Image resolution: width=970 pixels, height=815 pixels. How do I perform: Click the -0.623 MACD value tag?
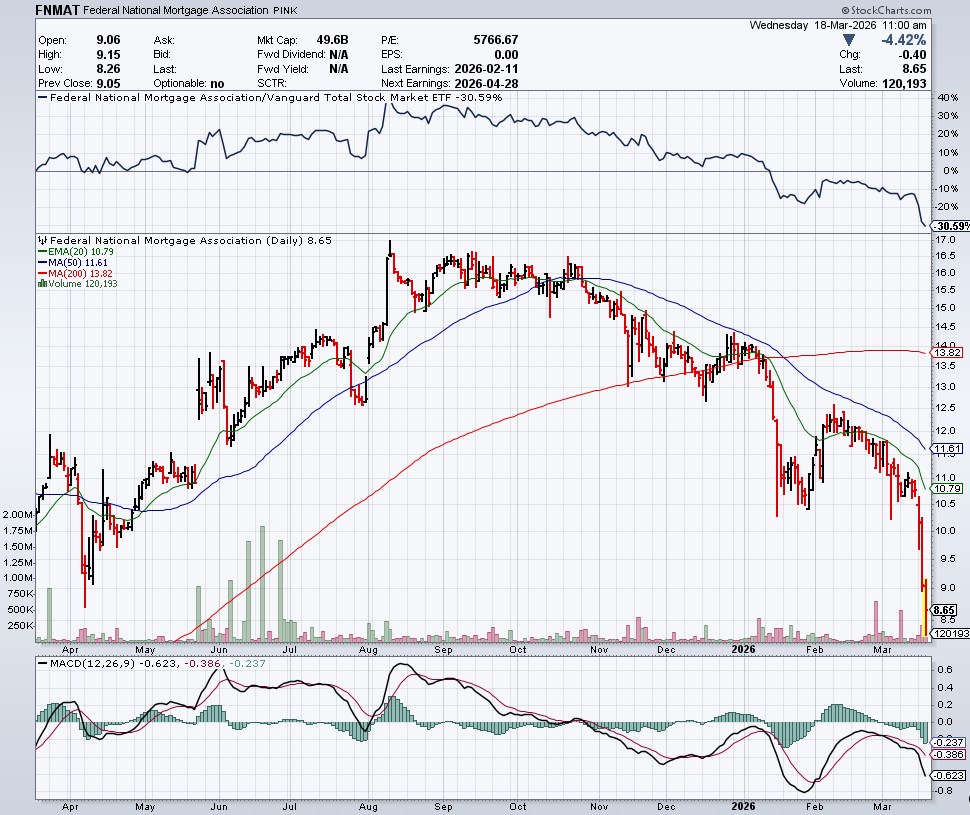coord(945,775)
